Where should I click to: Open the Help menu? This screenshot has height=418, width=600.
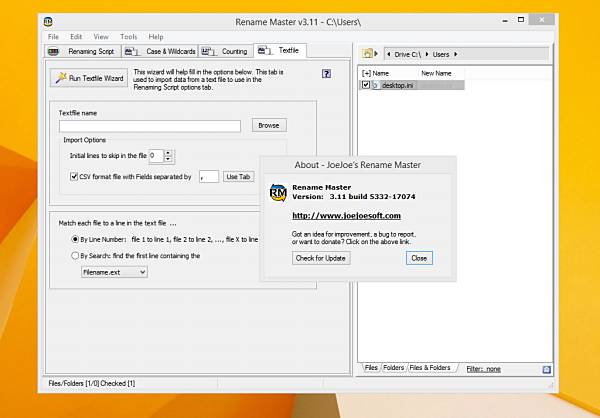[156, 37]
